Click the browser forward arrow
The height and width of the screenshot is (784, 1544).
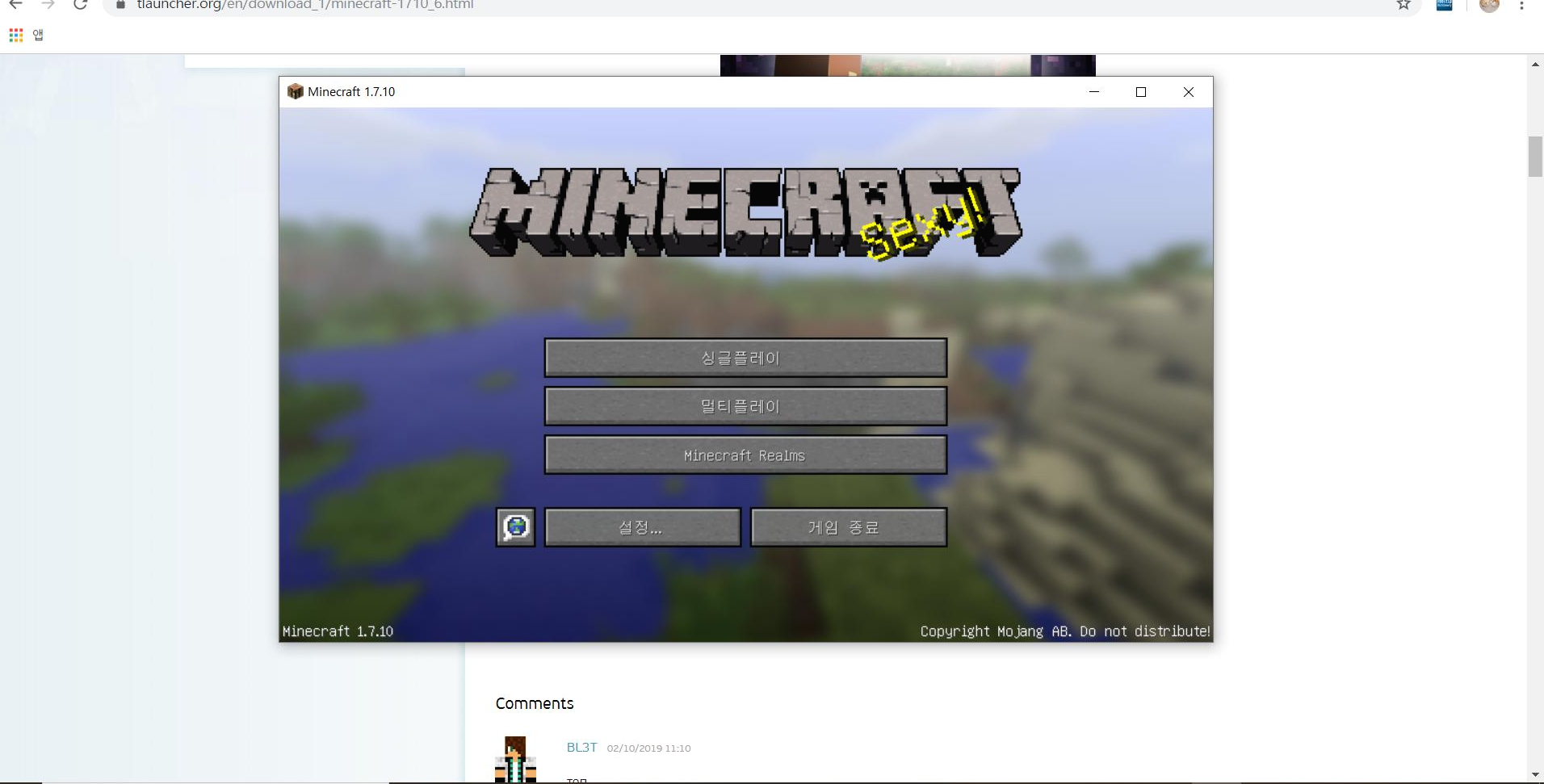coord(48,5)
